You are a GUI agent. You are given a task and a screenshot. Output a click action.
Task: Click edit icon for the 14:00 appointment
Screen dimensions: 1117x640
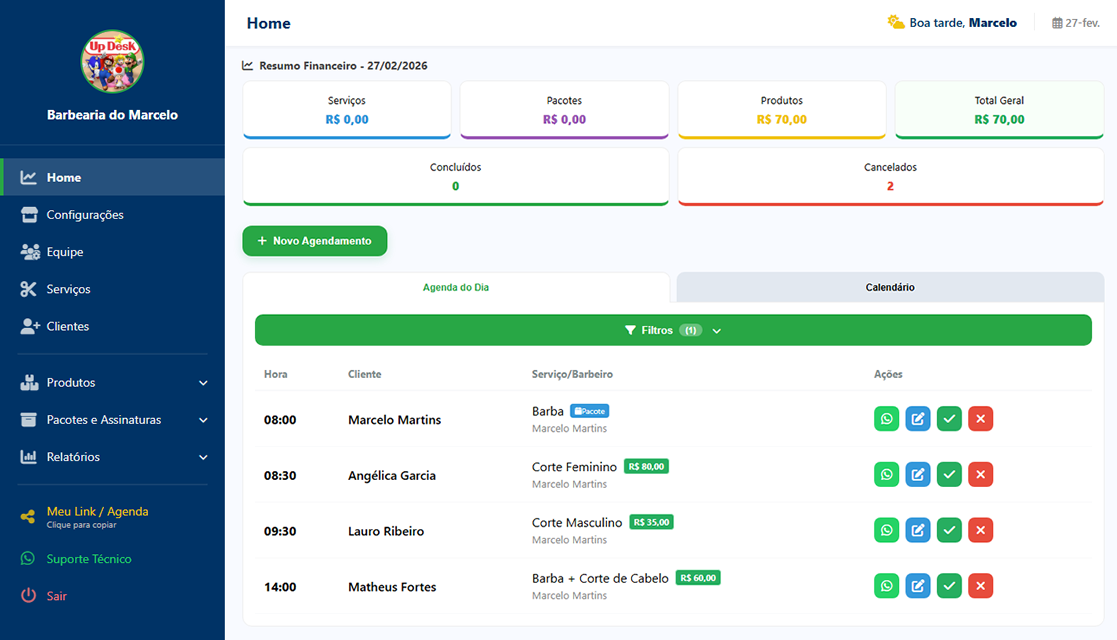[918, 586]
